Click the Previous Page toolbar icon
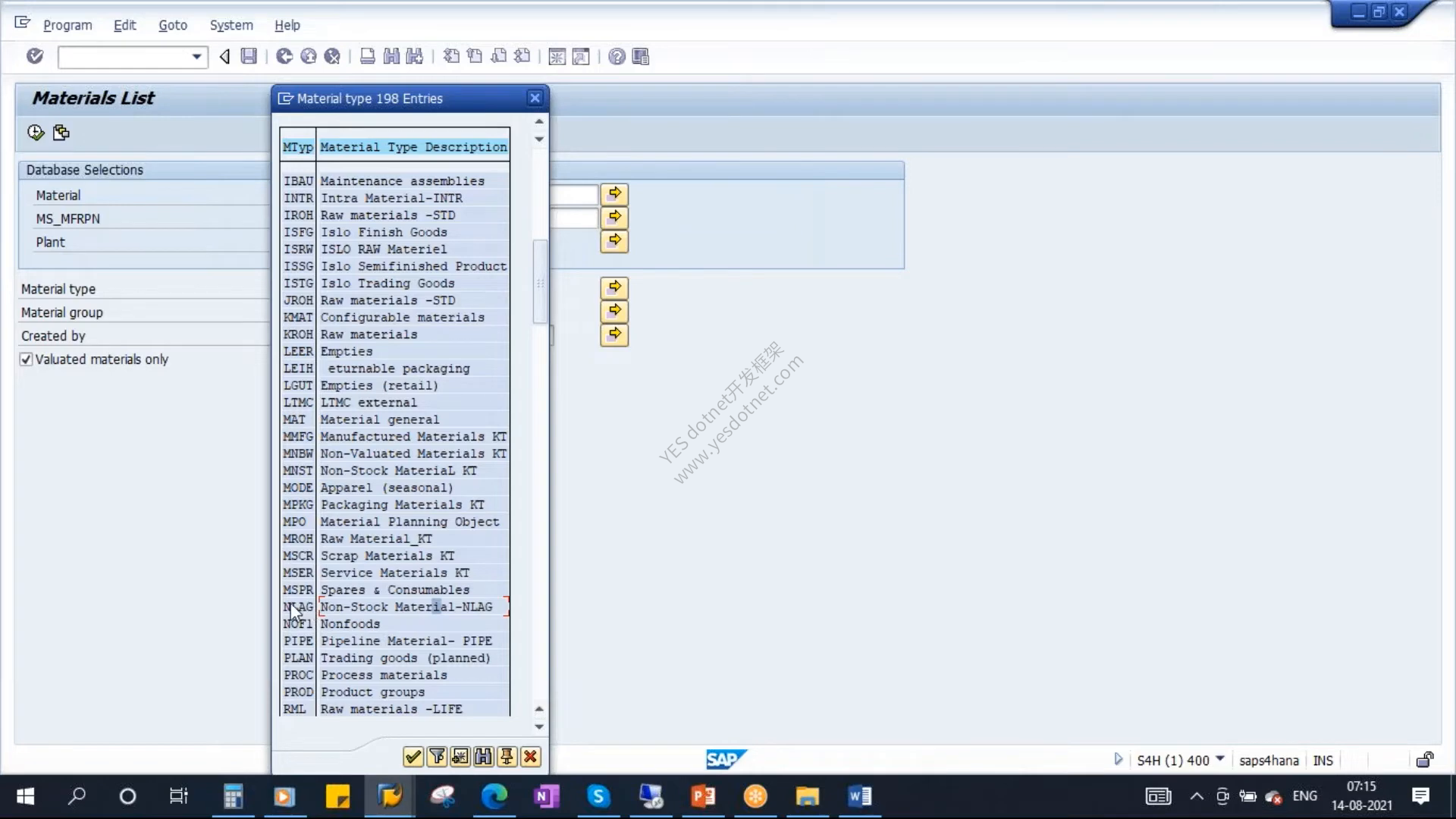The image size is (1456, 819). (475, 56)
